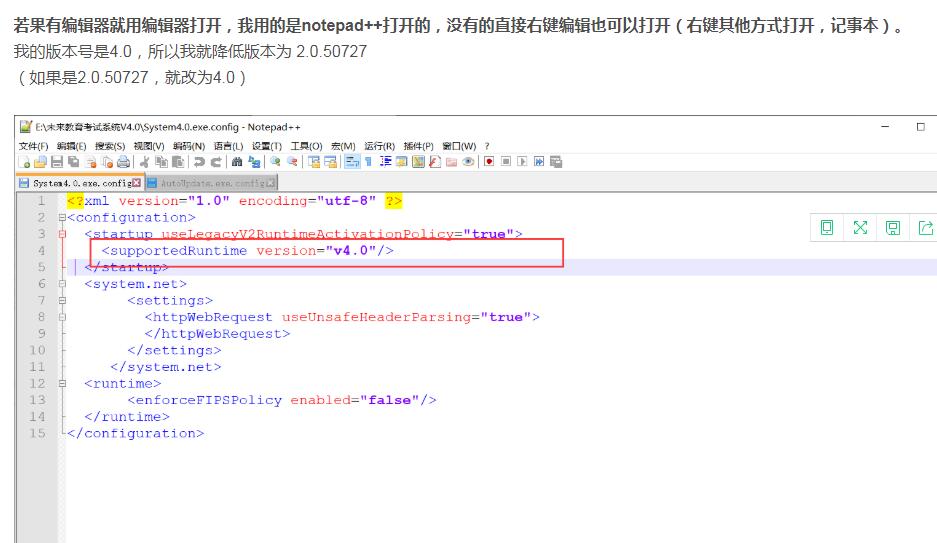This screenshot has height=543, width=937.
Task: Click the green save image floating icon
Action: coord(893,228)
